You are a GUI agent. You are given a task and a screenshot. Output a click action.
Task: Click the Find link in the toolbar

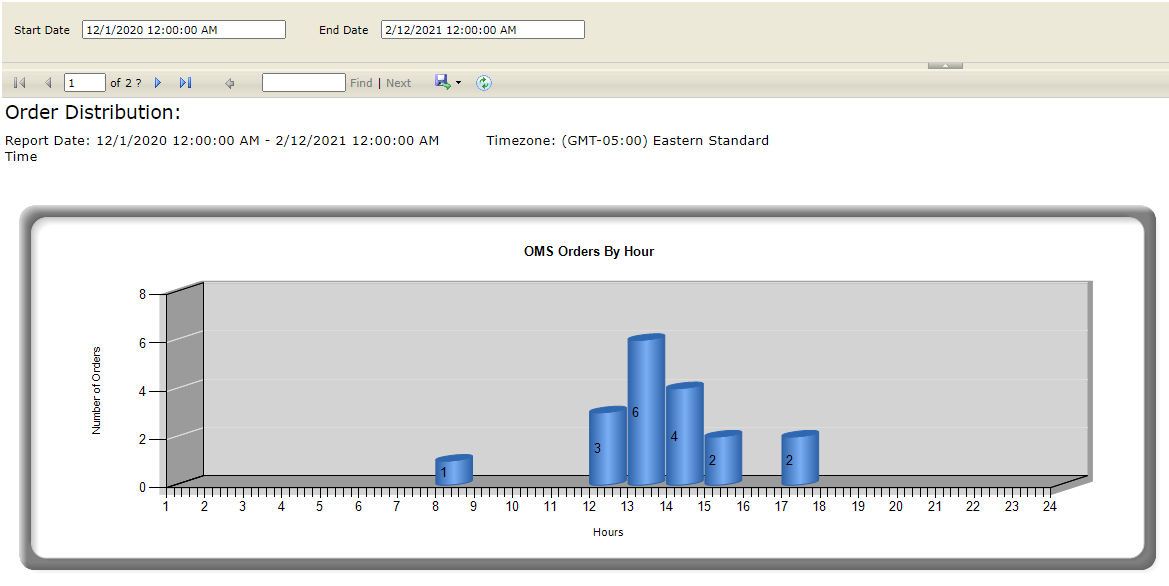361,83
